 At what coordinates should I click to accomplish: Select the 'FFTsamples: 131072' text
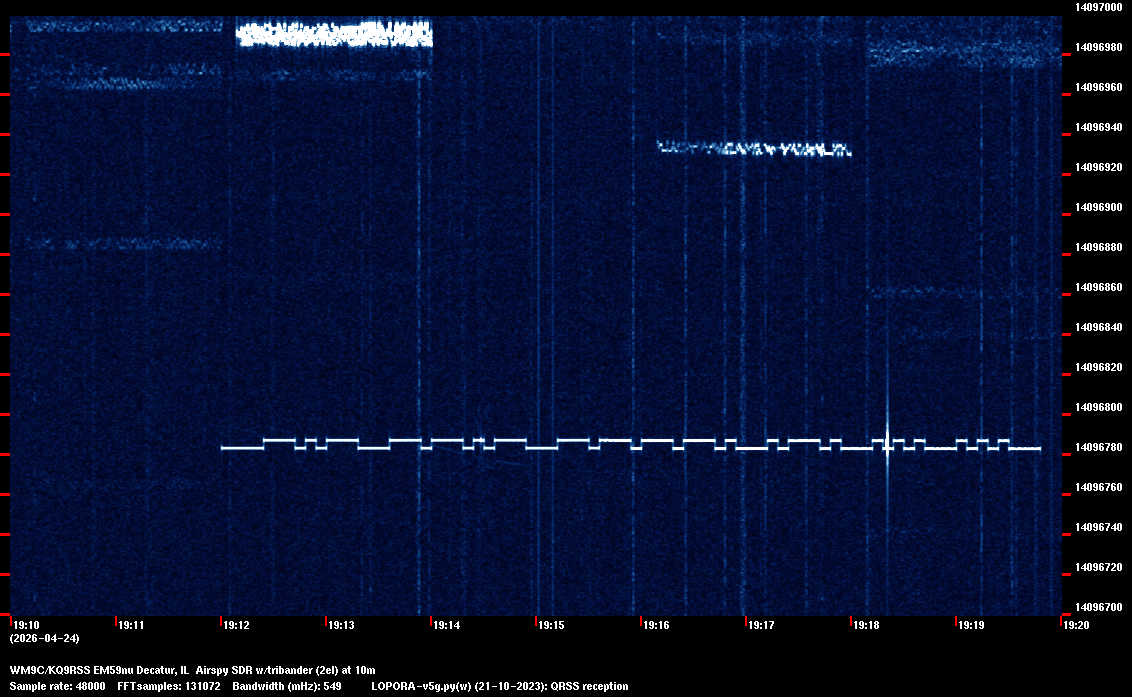(x=169, y=686)
